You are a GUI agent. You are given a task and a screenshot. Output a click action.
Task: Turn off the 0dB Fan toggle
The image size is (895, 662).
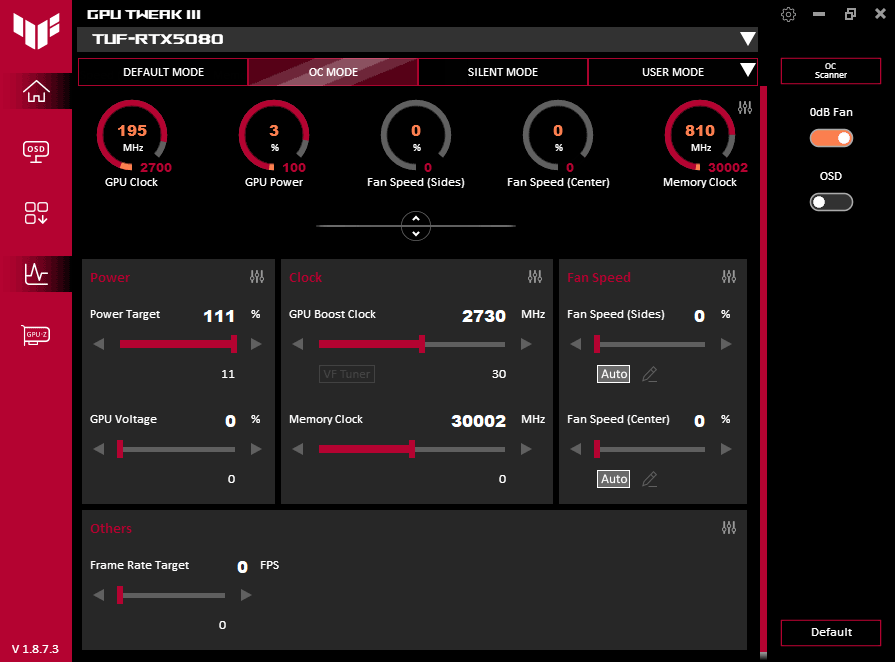point(831,138)
